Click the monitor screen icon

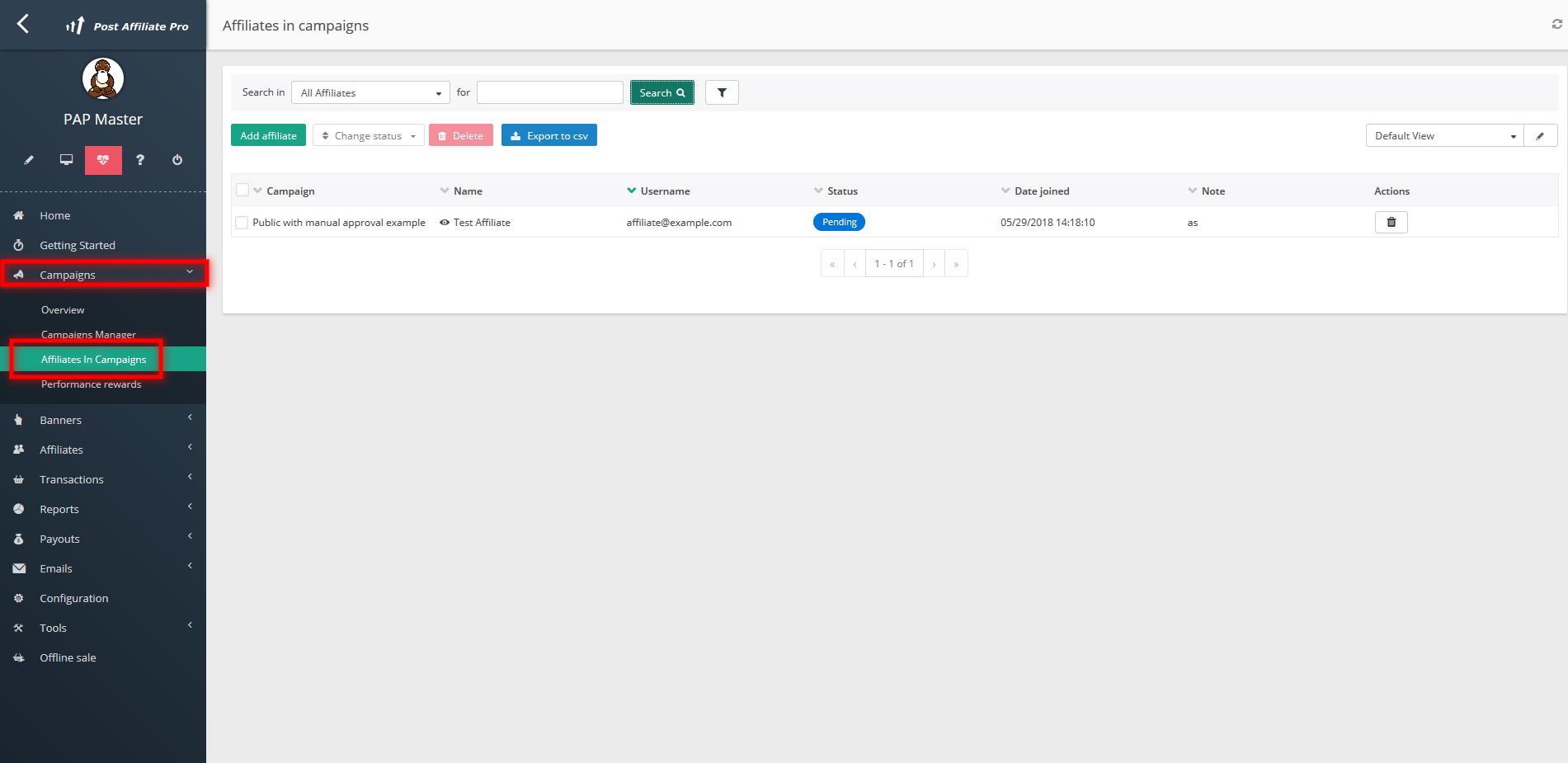point(66,160)
